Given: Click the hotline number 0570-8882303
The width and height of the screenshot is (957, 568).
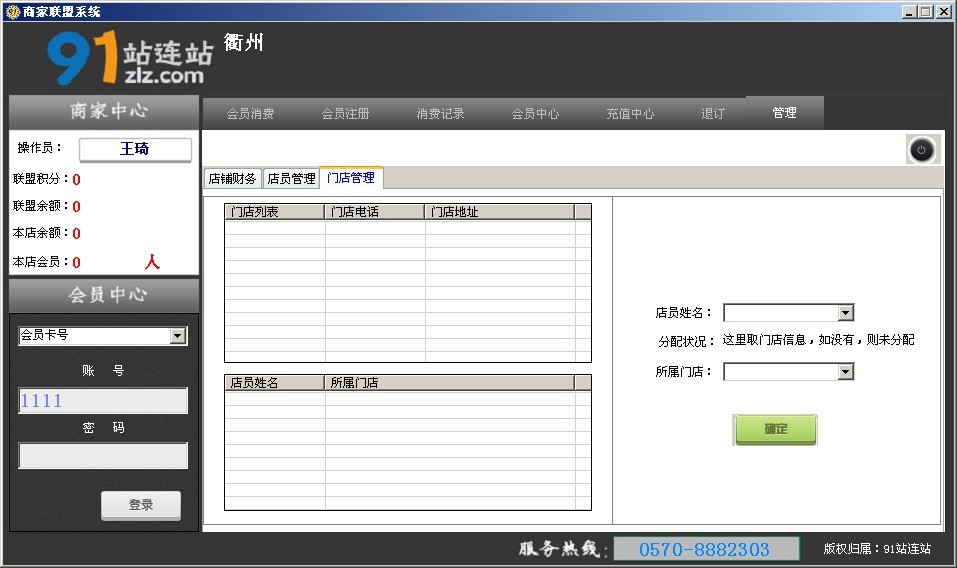Looking at the screenshot, I should click(x=706, y=549).
